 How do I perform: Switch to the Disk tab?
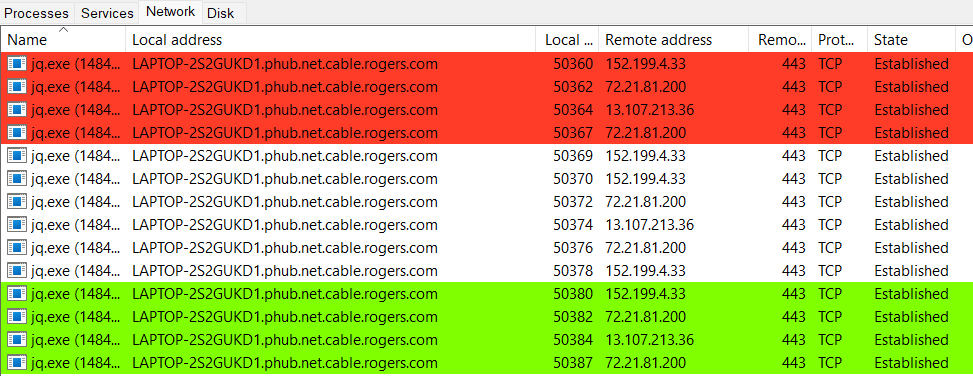click(x=221, y=12)
